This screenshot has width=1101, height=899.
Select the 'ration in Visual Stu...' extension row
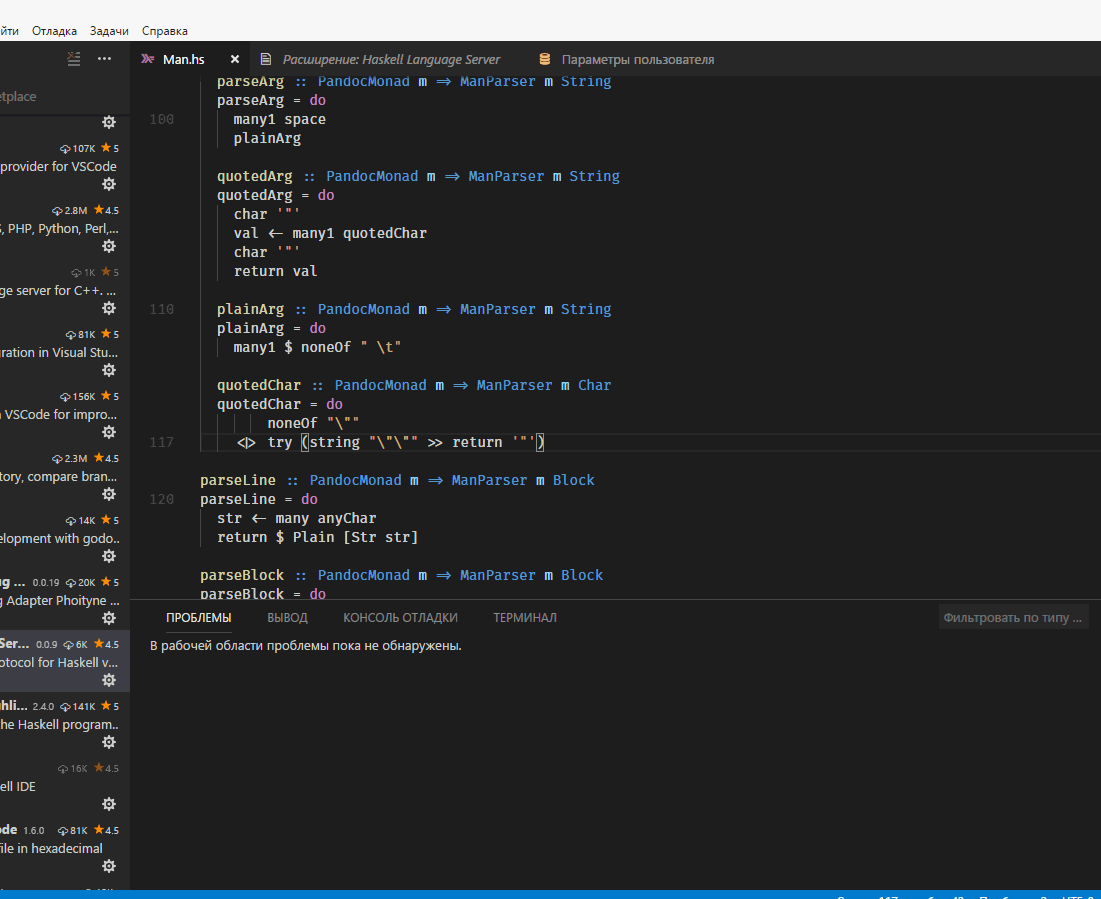point(65,353)
